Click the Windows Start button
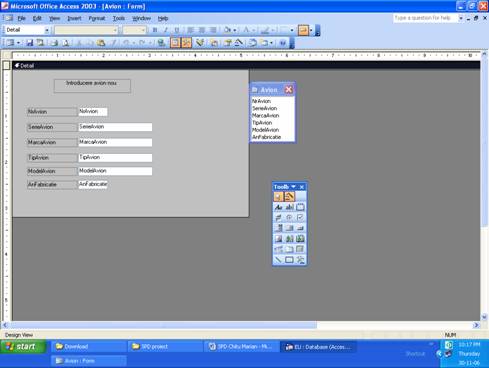The image size is (489, 368). (23, 347)
